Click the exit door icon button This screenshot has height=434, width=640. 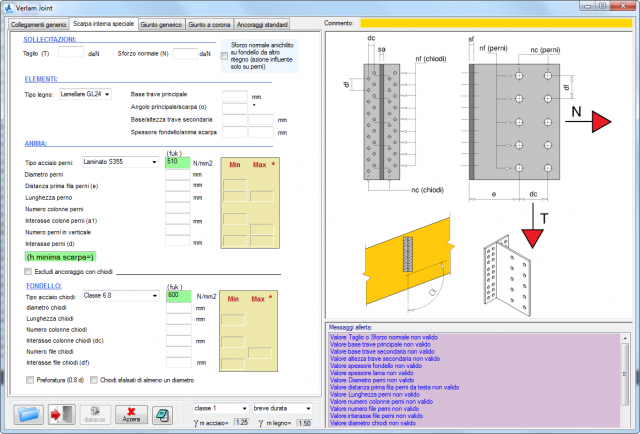point(61,415)
